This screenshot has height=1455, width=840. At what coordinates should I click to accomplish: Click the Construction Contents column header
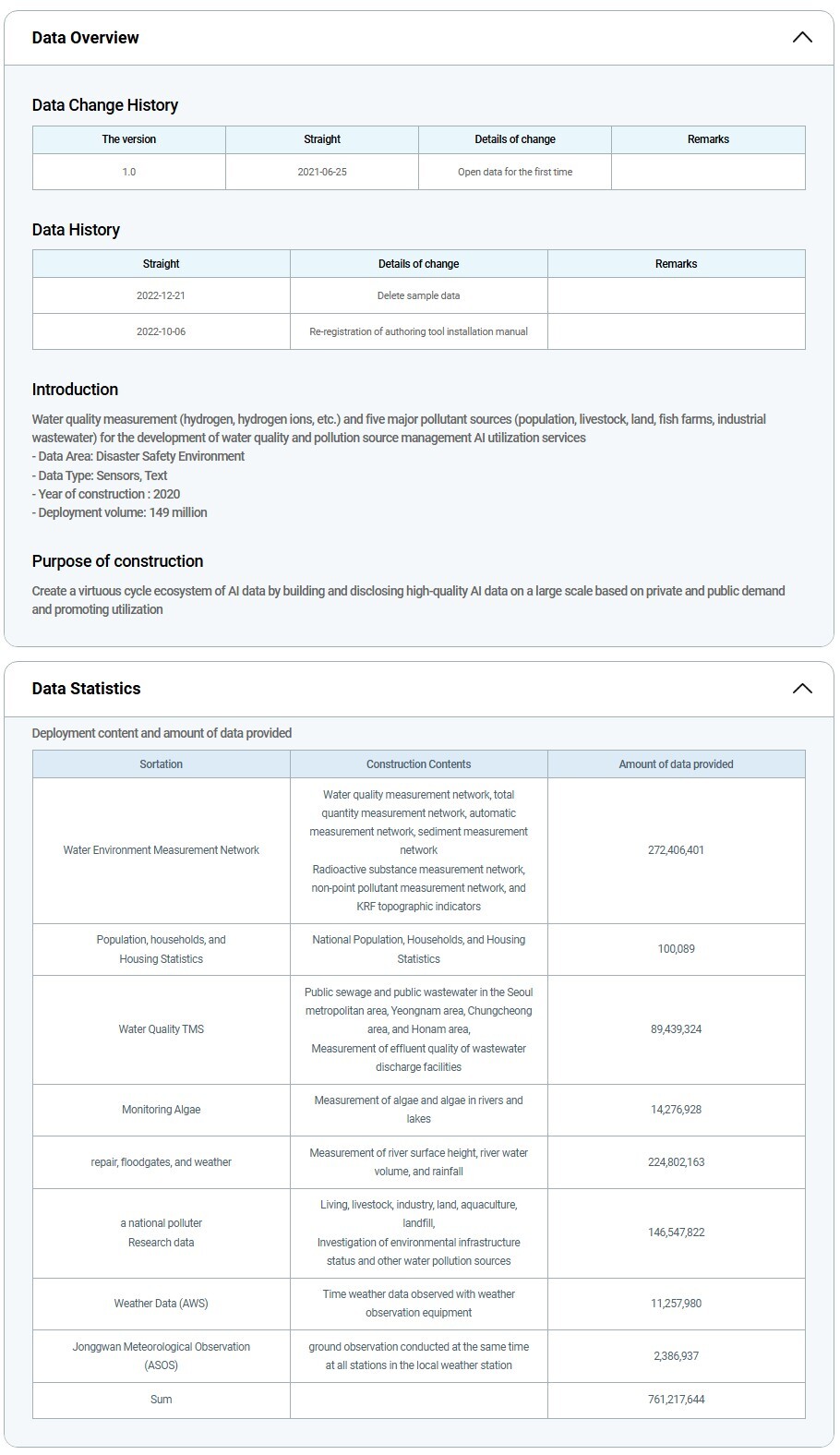pyautogui.click(x=418, y=764)
